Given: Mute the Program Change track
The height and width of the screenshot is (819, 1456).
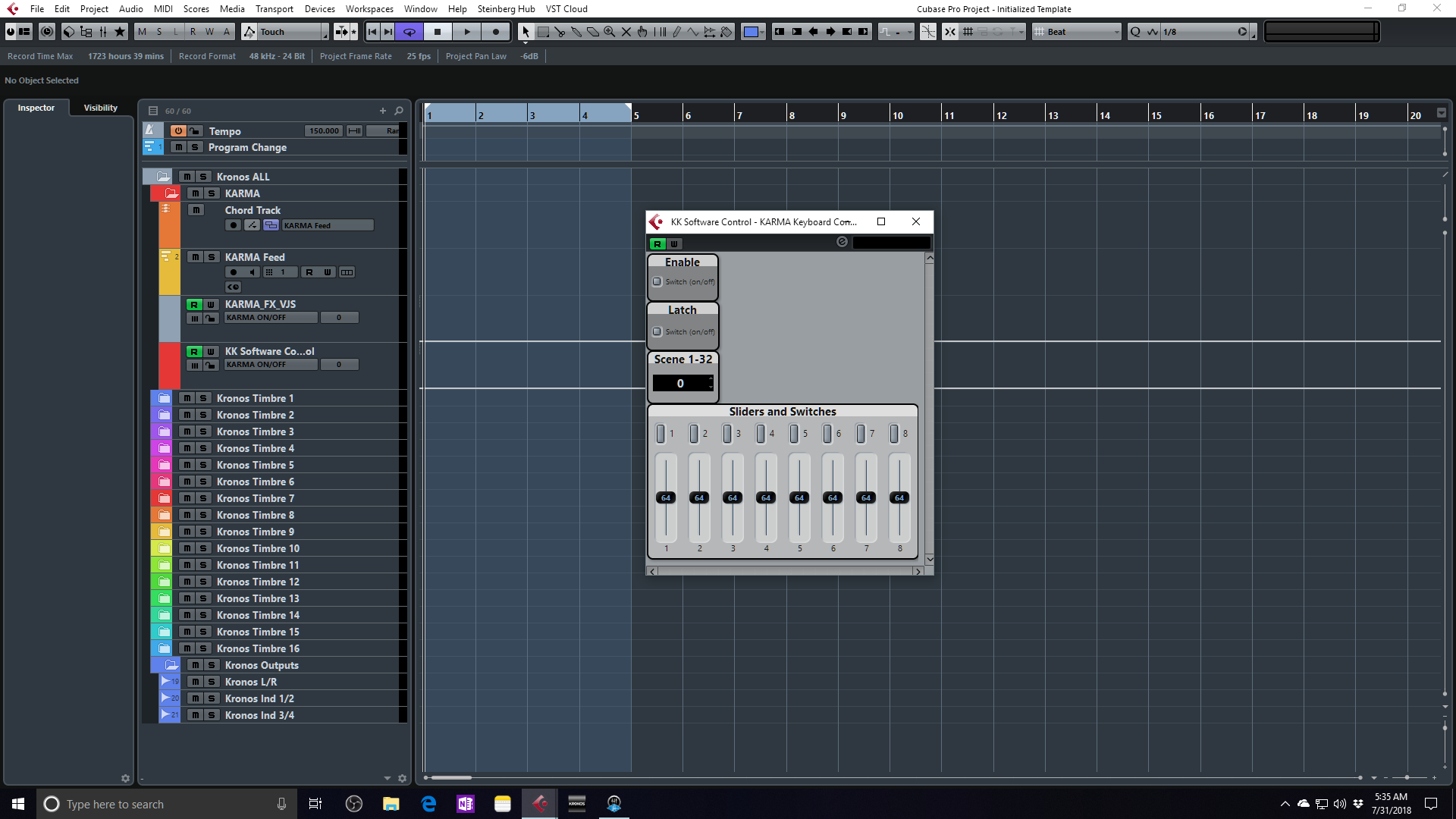Looking at the screenshot, I should (x=178, y=147).
